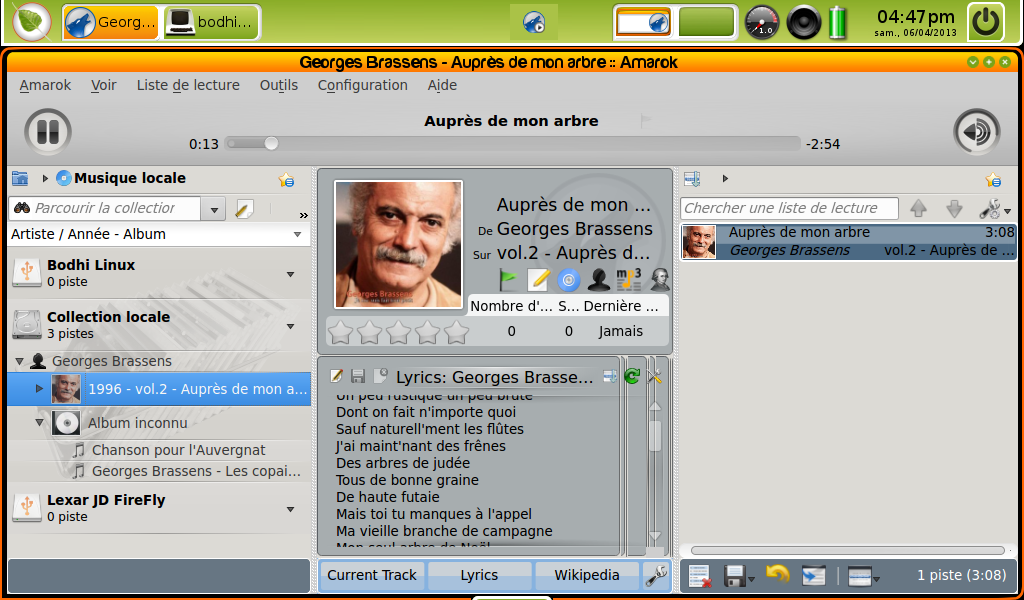The image size is (1024, 600).
Task: Click the mp3 file type icon
Action: pyautogui.click(x=629, y=279)
